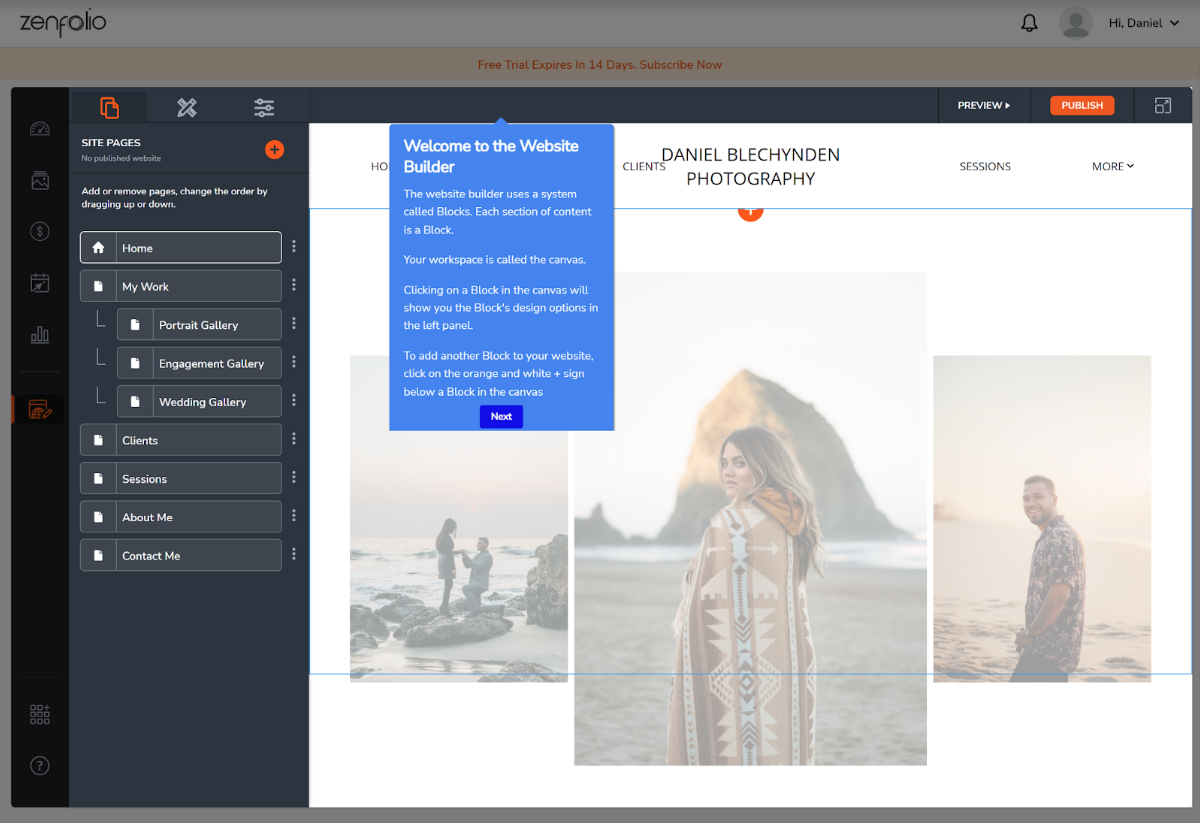1200x823 pixels.
Task: Open the photos gallery sidebar icon
Action: 40,181
